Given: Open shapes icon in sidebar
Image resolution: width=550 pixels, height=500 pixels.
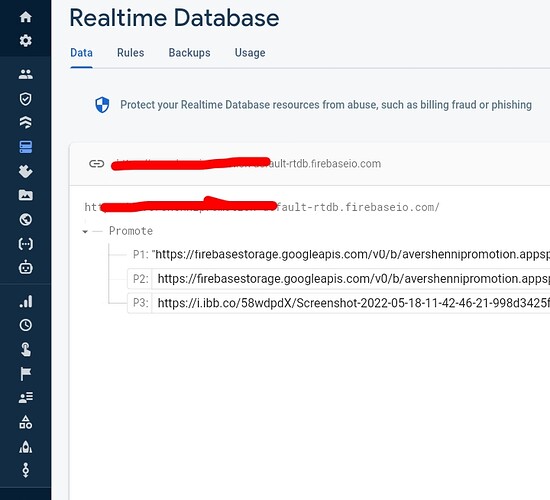Looking at the screenshot, I should coord(26,422).
